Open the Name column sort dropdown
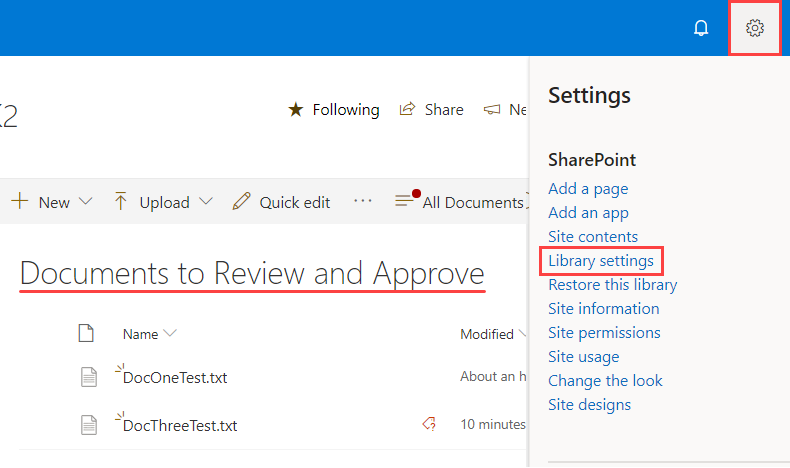This screenshot has width=790, height=468. [x=170, y=334]
